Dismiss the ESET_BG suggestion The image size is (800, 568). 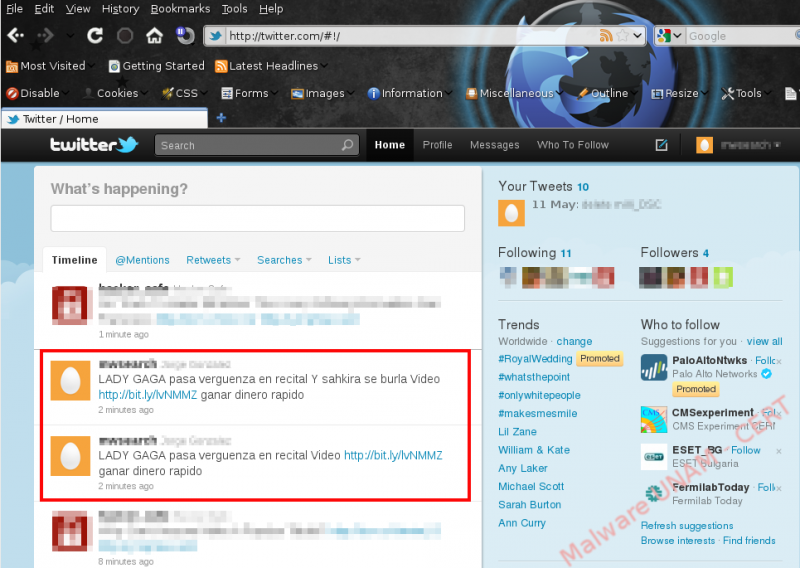click(x=779, y=451)
